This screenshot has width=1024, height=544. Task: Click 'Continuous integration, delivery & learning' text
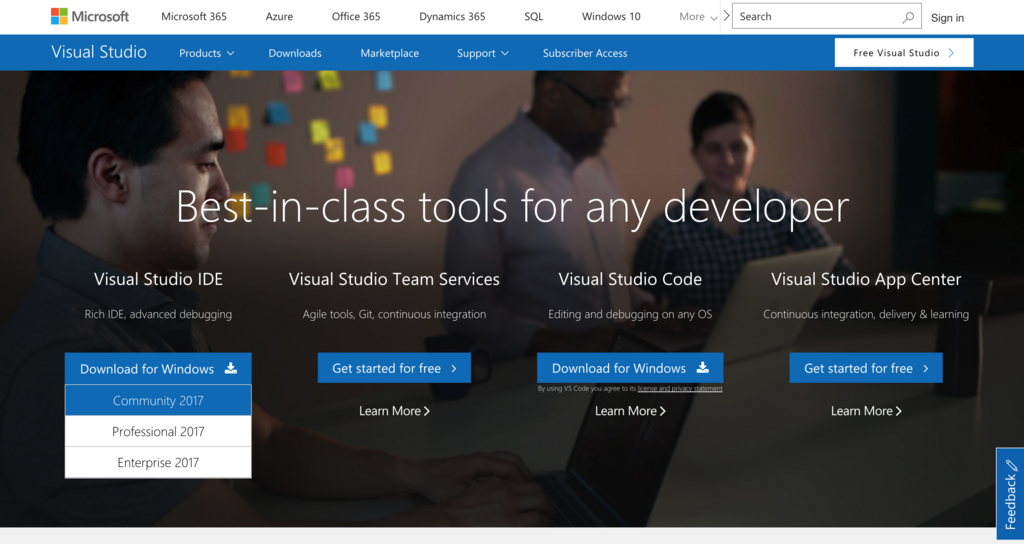click(x=866, y=314)
